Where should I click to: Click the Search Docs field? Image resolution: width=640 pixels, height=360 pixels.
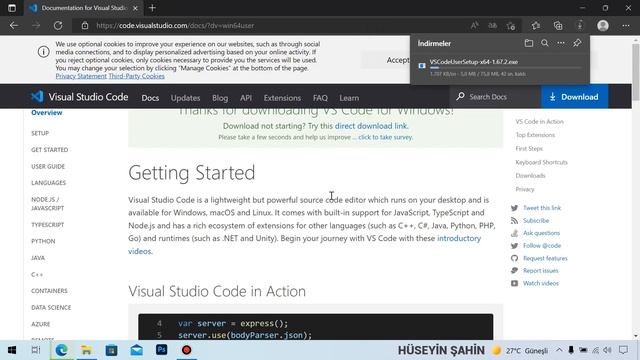(496, 97)
